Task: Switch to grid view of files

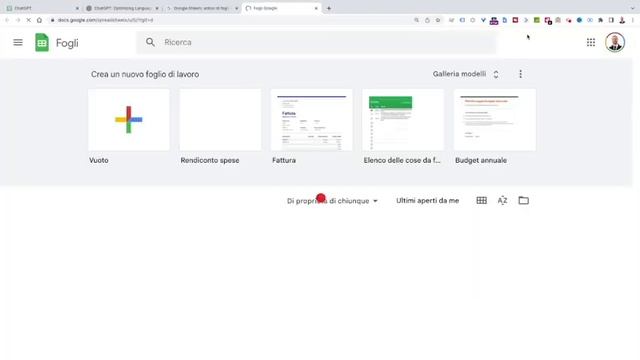Action: (482, 200)
